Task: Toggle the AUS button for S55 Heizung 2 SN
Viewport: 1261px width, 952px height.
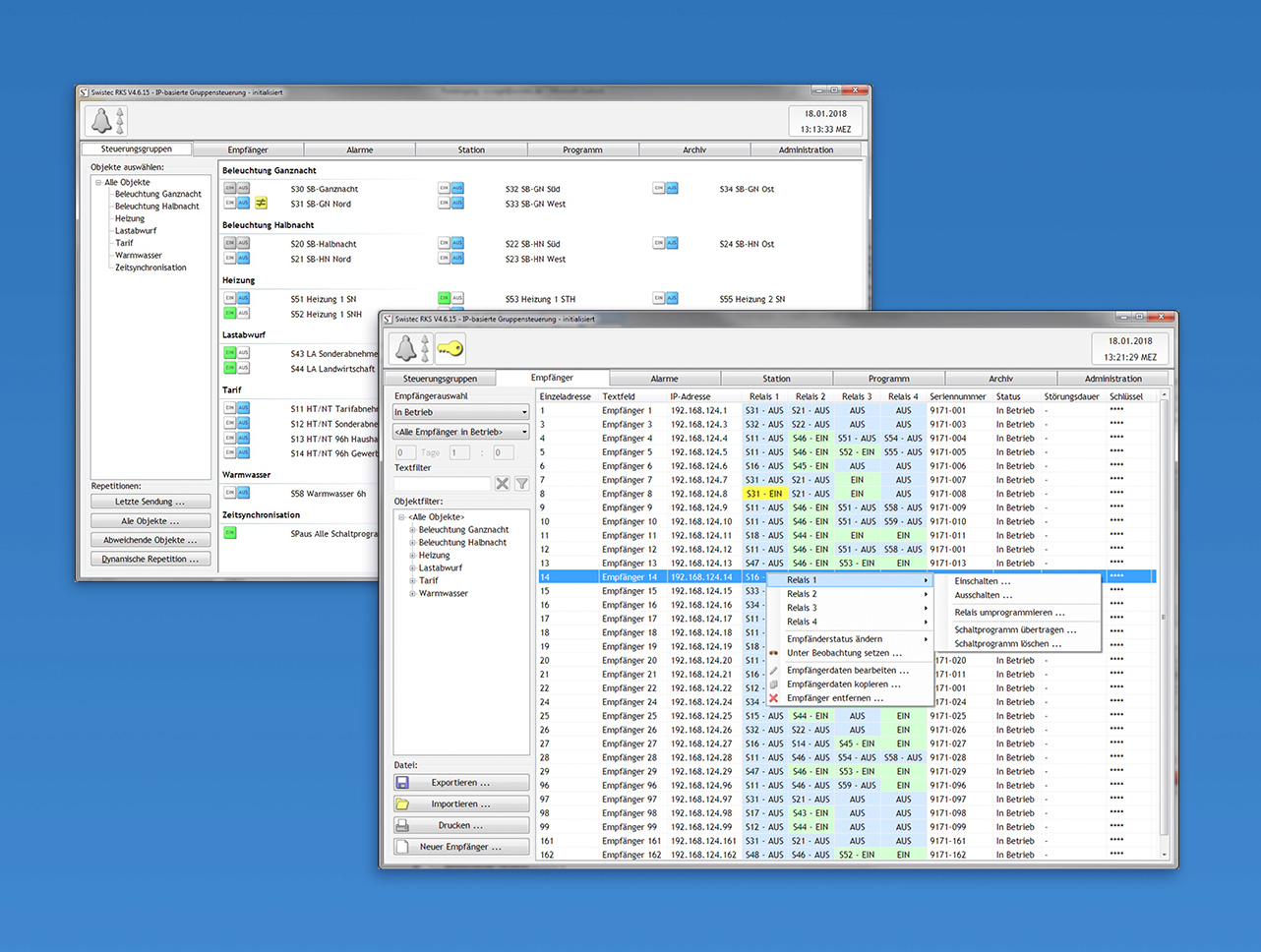Action: (x=672, y=298)
